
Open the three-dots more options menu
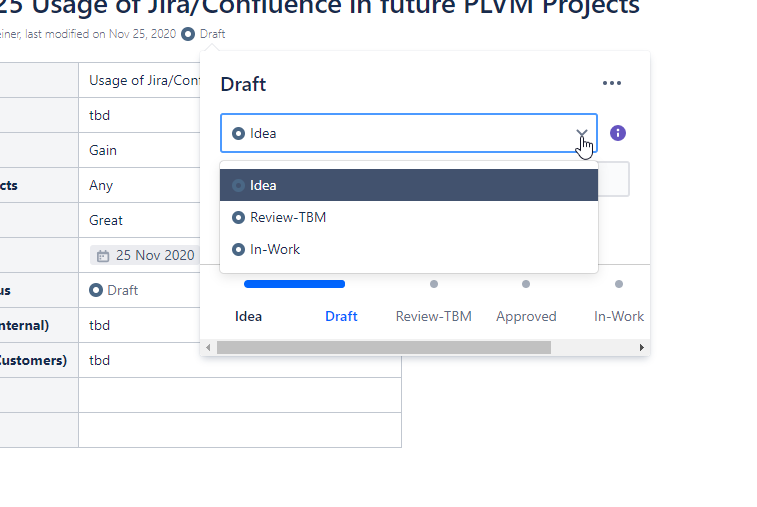tap(612, 83)
